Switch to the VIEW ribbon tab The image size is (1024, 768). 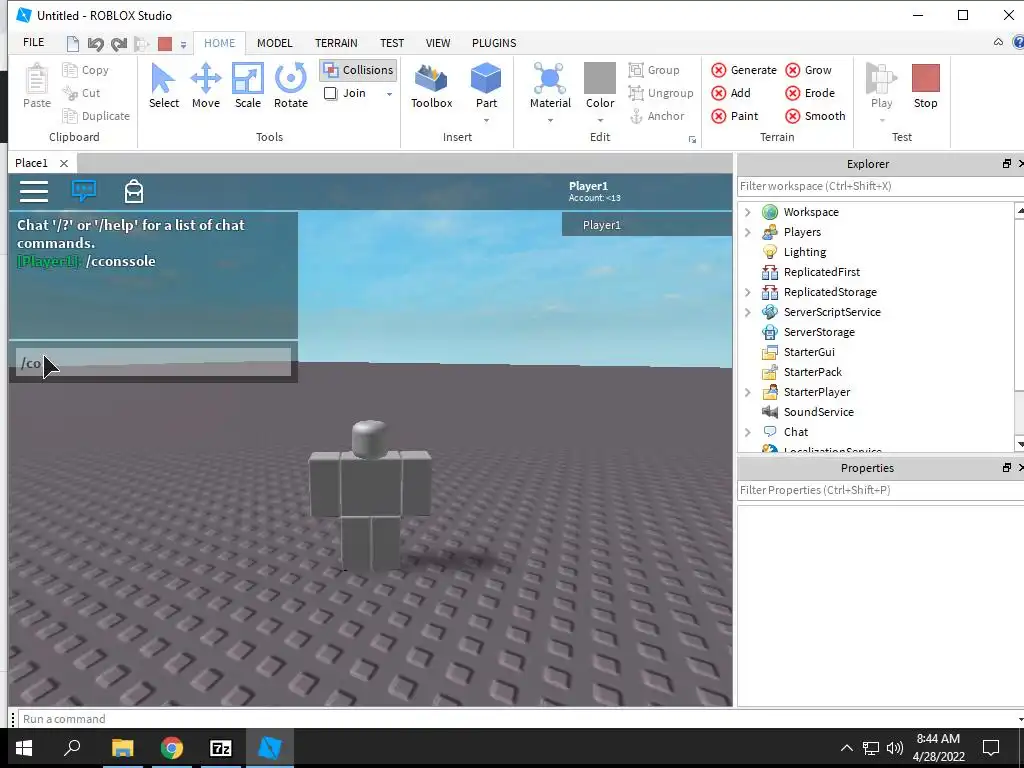tap(438, 43)
